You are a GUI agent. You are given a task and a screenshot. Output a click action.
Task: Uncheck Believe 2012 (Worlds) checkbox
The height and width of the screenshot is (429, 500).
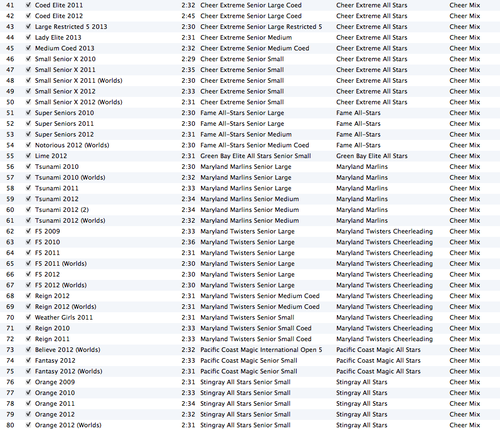[28, 350]
